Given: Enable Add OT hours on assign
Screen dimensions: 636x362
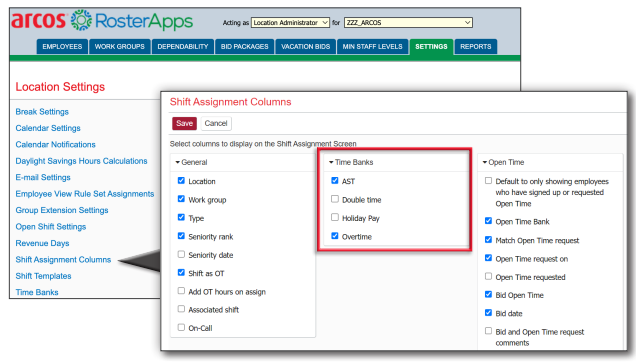Looking at the screenshot, I should pyautogui.click(x=181, y=291).
